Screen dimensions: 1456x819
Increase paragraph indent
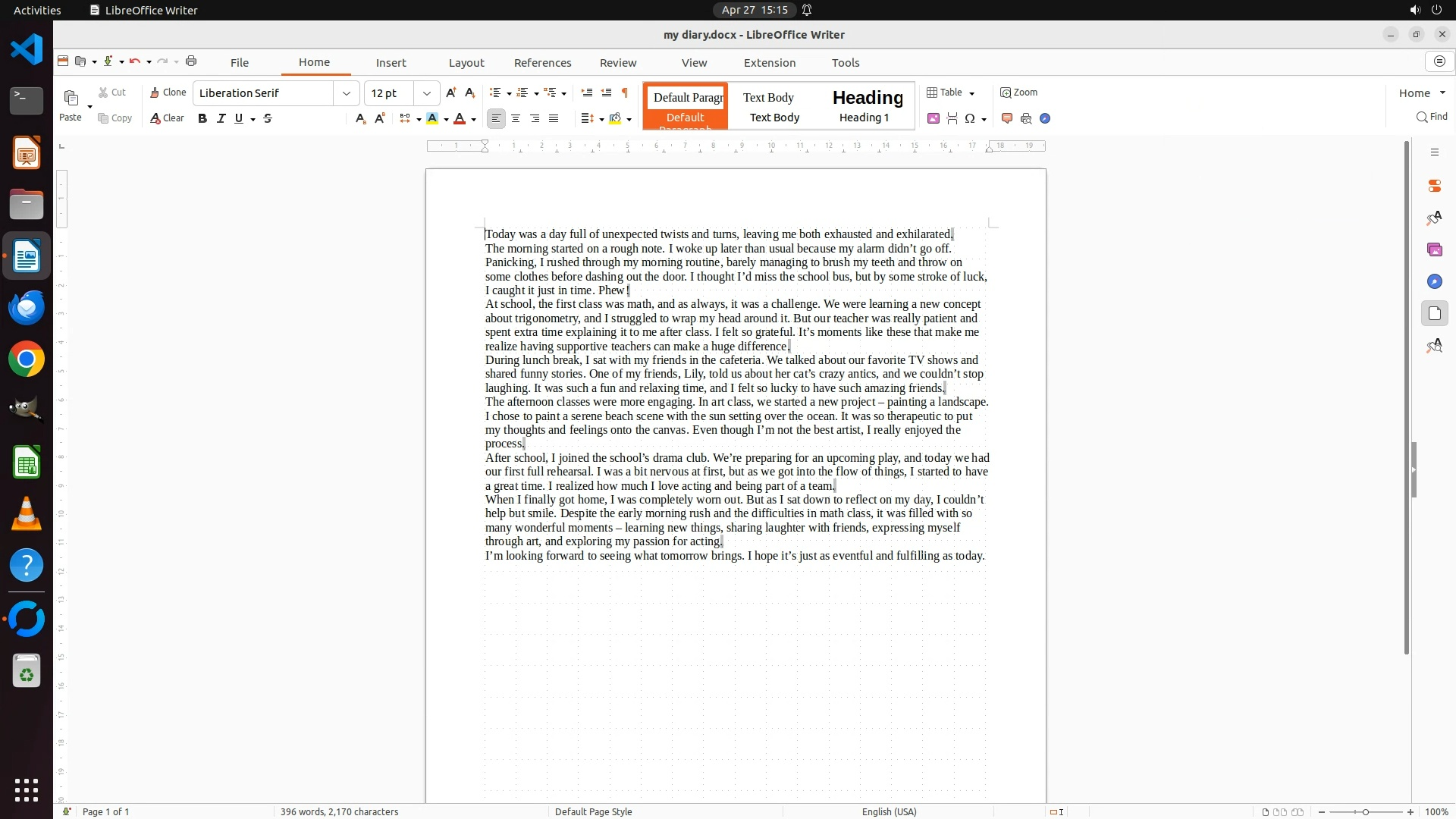coord(587,93)
